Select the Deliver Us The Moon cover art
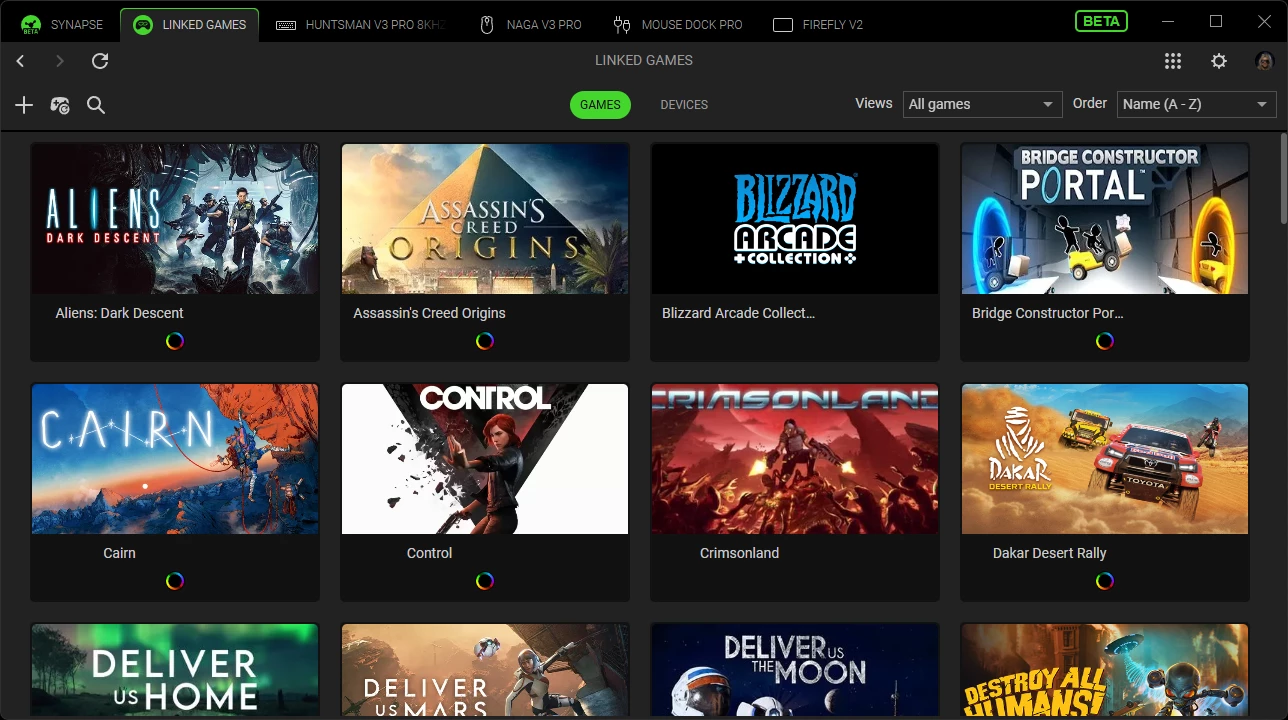The image size is (1288, 720). click(x=795, y=670)
